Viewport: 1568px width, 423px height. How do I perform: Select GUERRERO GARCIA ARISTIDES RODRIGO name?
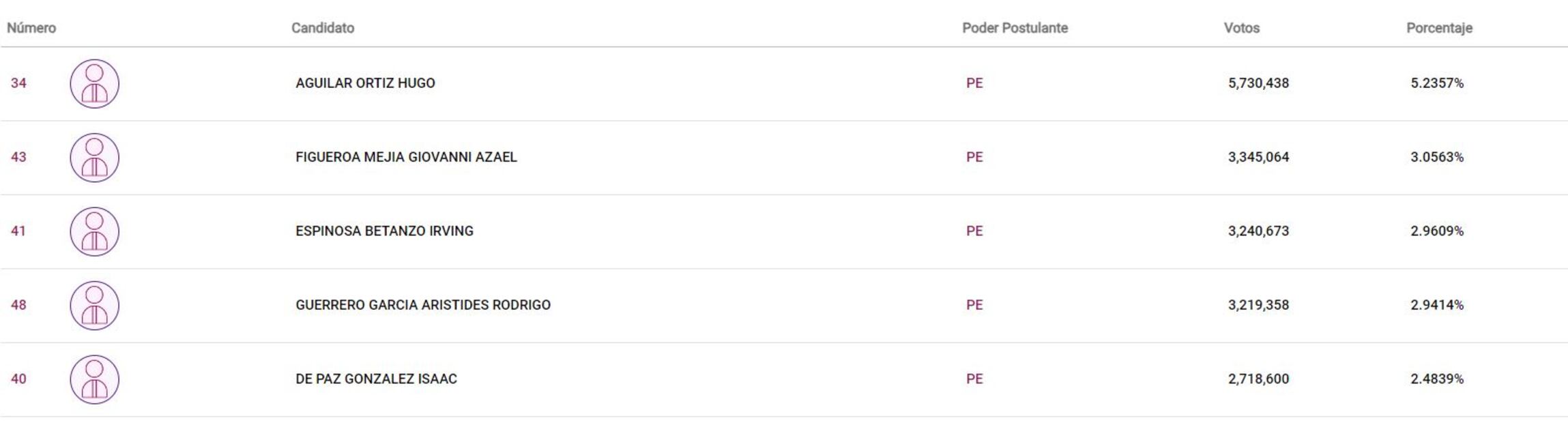pos(422,305)
